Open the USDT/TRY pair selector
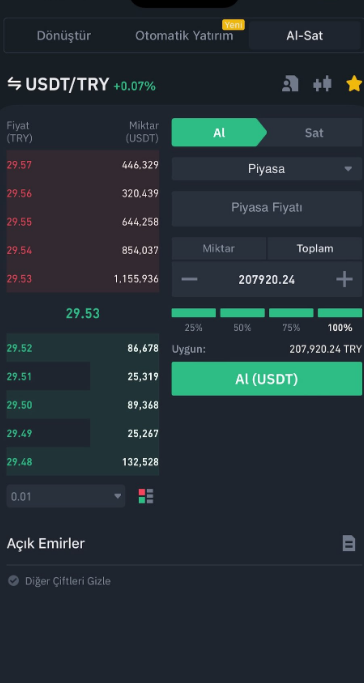 (x=67, y=84)
